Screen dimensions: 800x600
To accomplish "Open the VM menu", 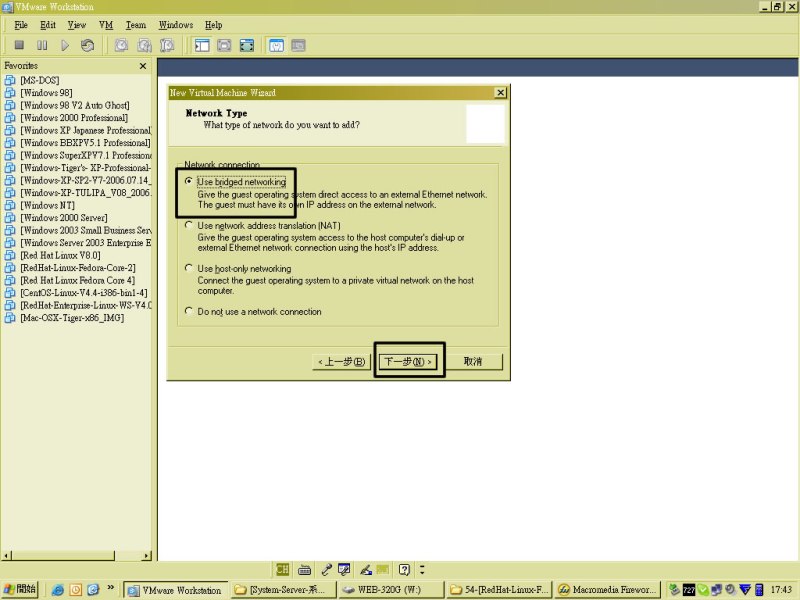I will 106,25.
